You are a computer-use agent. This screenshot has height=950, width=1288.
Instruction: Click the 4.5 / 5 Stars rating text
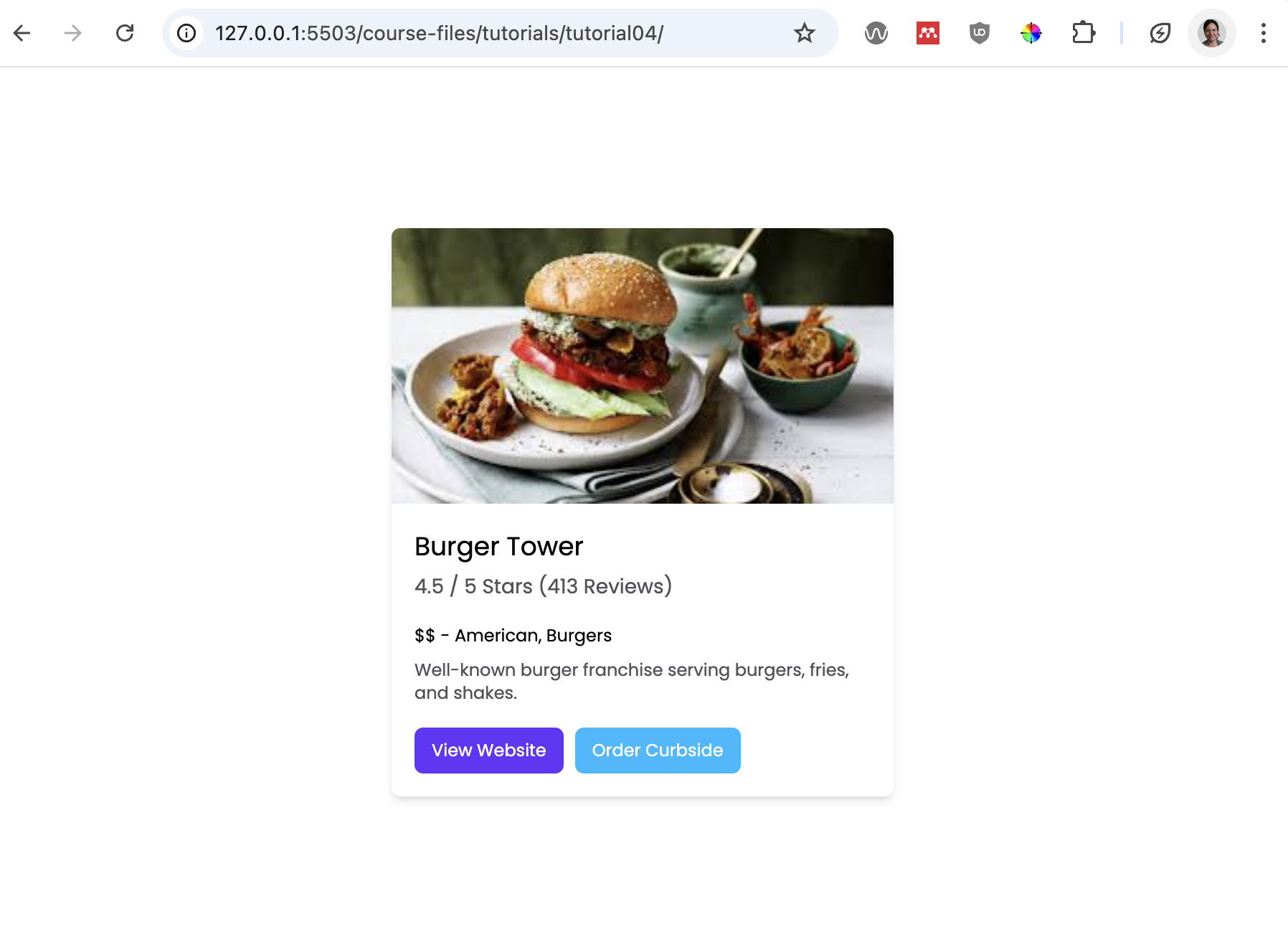point(544,586)
